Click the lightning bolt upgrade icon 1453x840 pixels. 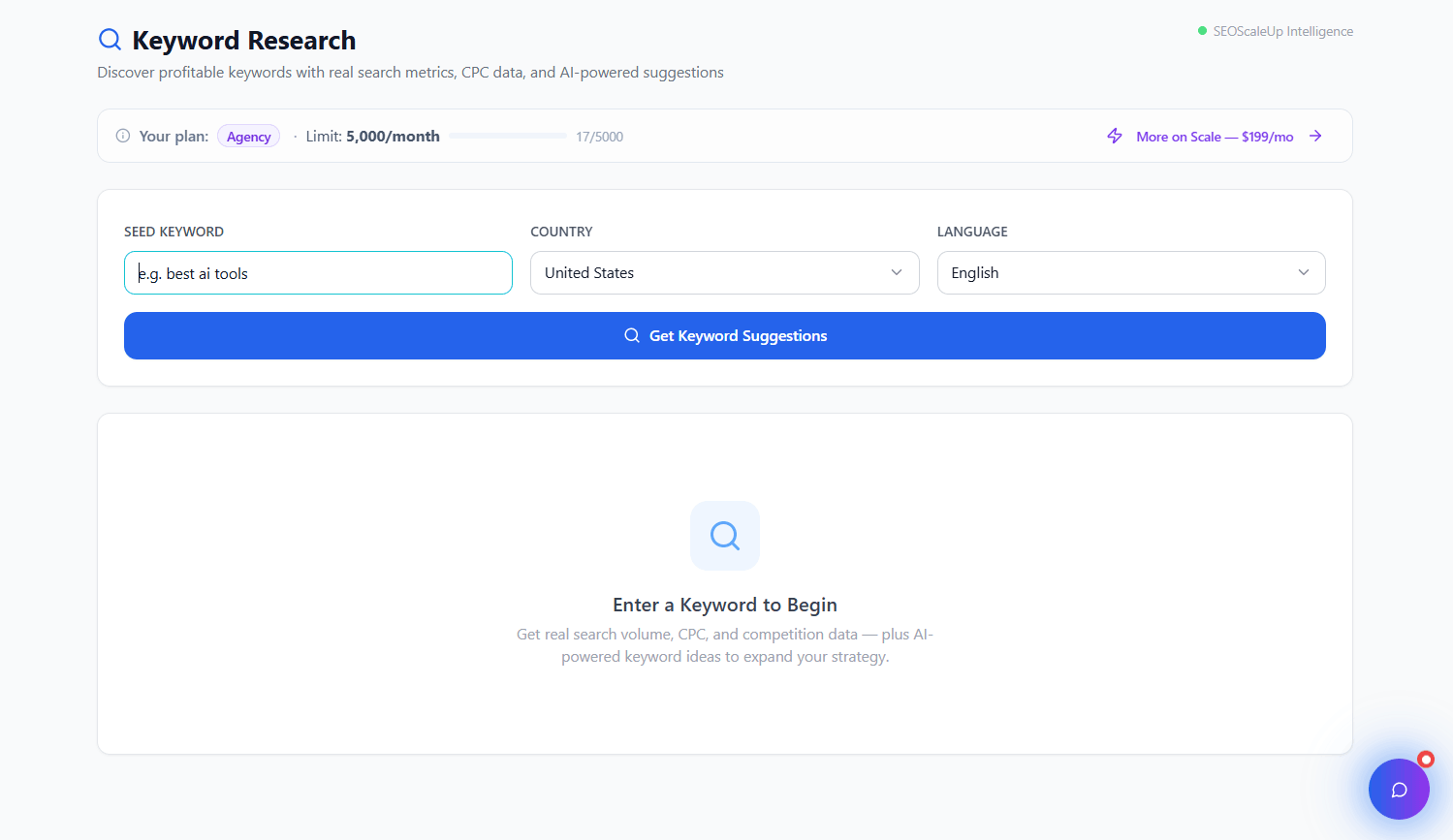[x=1114, y=136]
